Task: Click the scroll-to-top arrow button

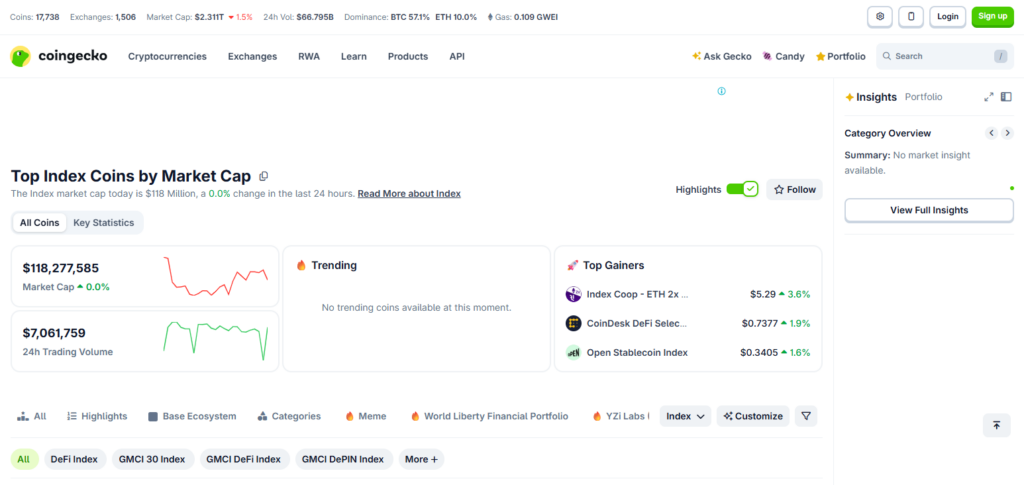Action: pyautogui.click(x=997, y=426)
